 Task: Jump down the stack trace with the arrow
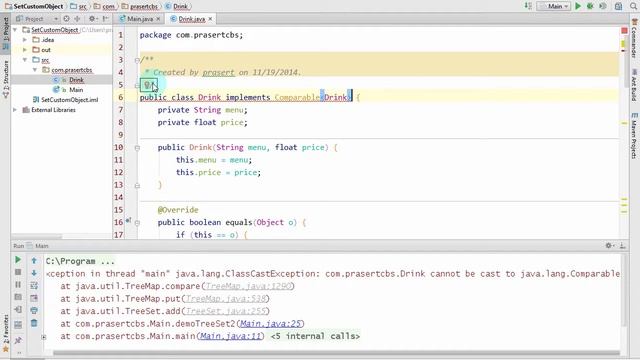point(34,272)
